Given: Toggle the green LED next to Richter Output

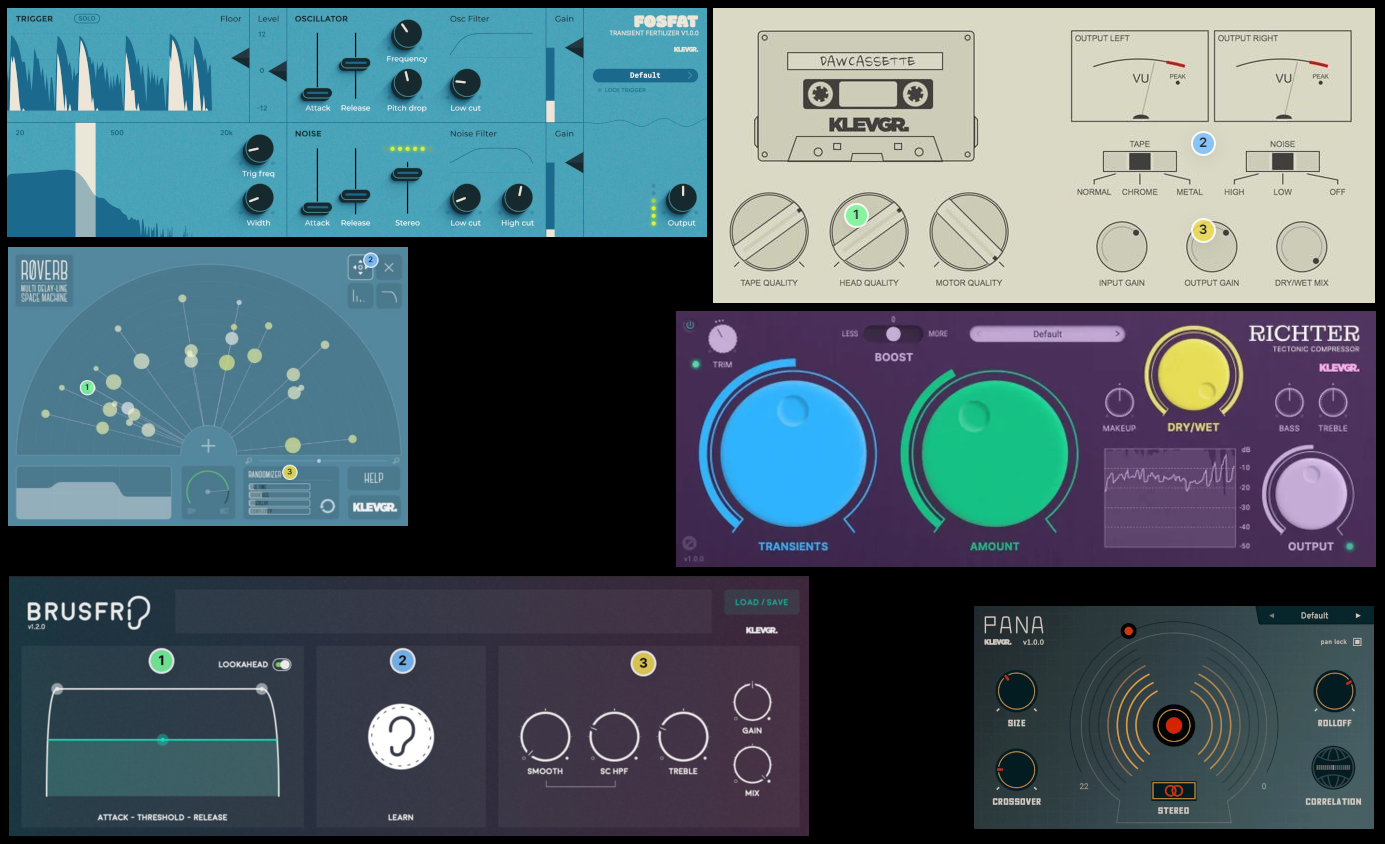Looking at the screenshot, I should [x=1351, y=546].
